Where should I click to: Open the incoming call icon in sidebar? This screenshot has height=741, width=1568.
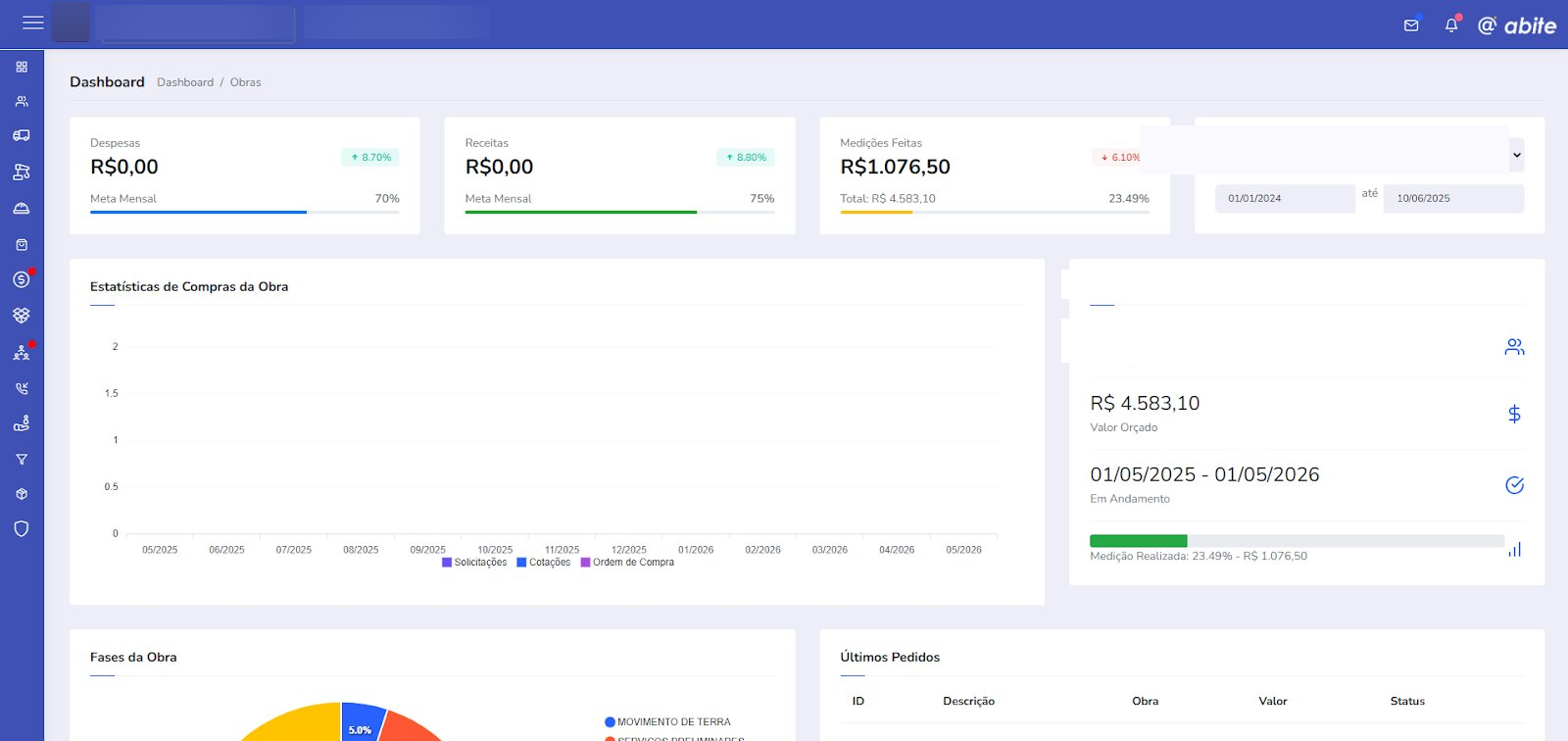coord(22,388)
